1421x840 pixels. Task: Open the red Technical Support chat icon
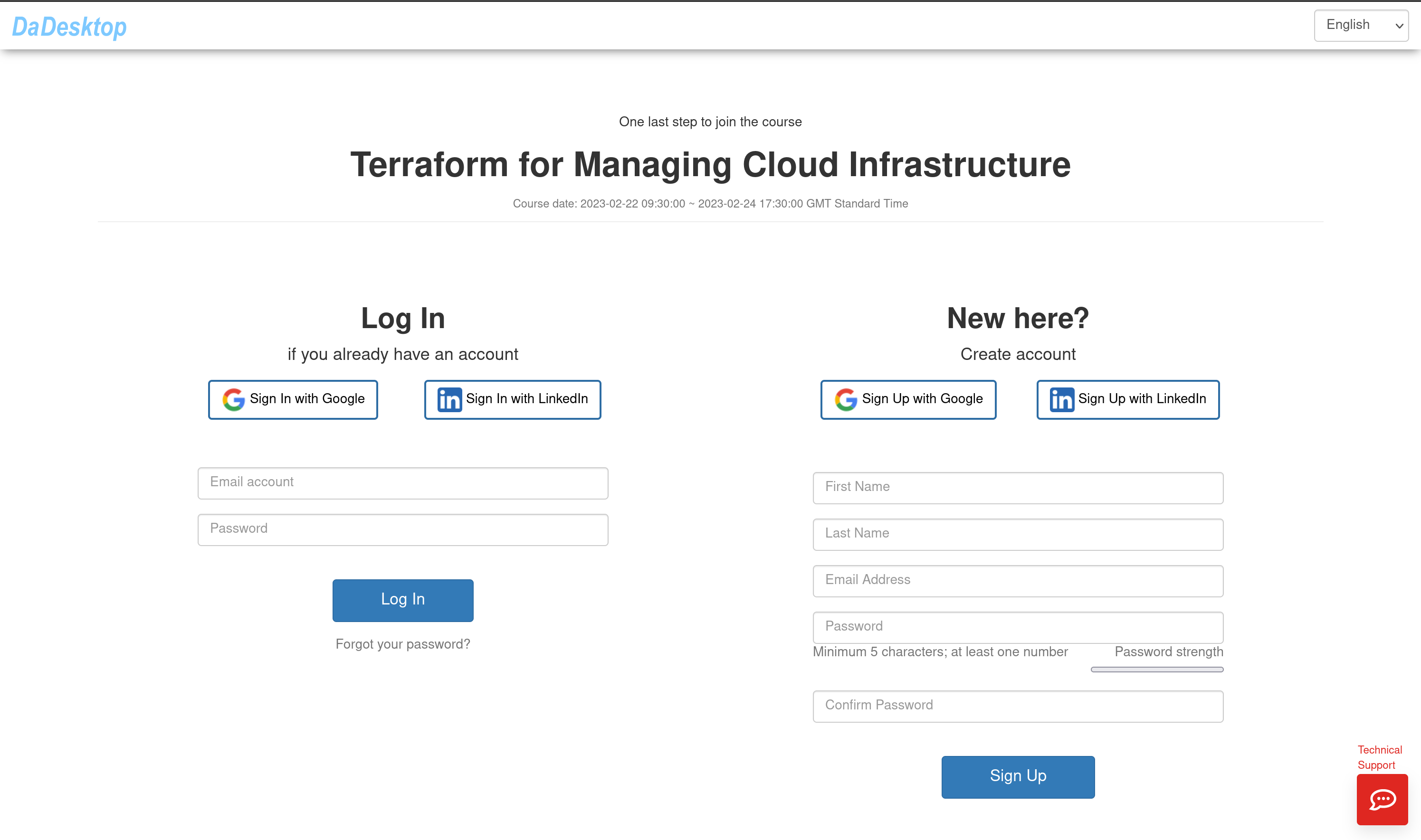pos(1382,799)
